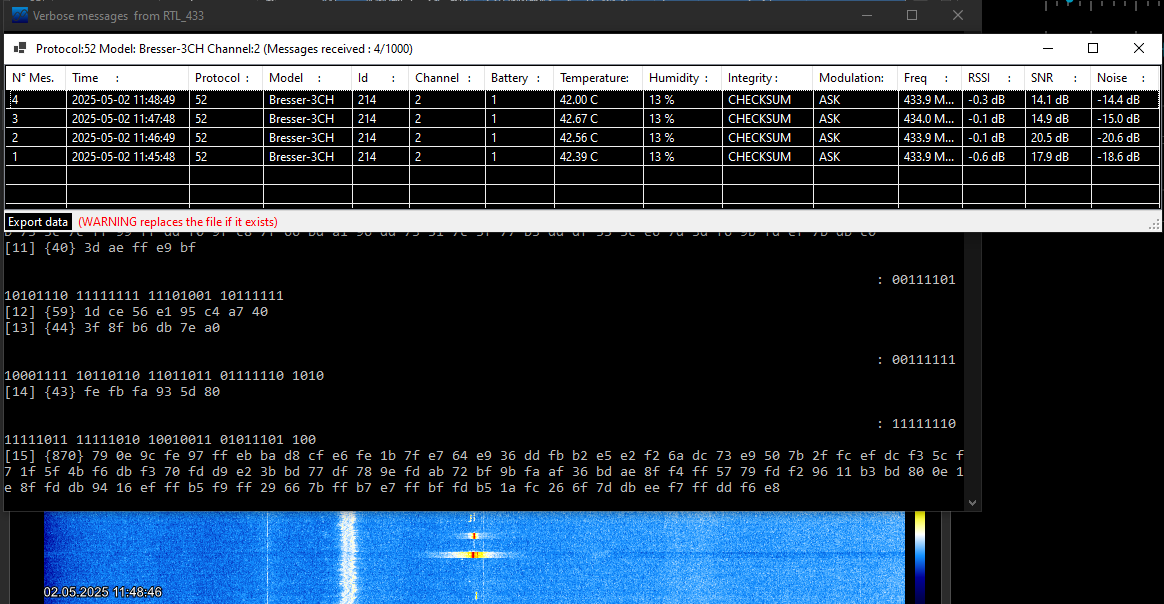Click the Verbose messages window title icon

click(x=20, y=16)
